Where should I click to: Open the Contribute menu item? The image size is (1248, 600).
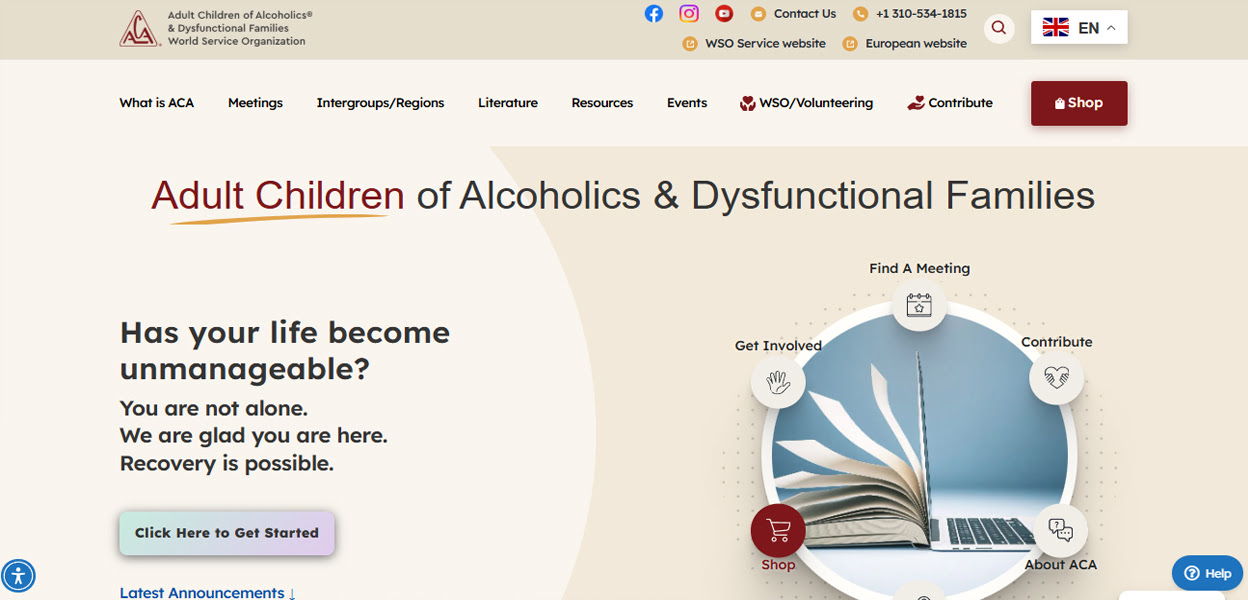tap(950, 103)
